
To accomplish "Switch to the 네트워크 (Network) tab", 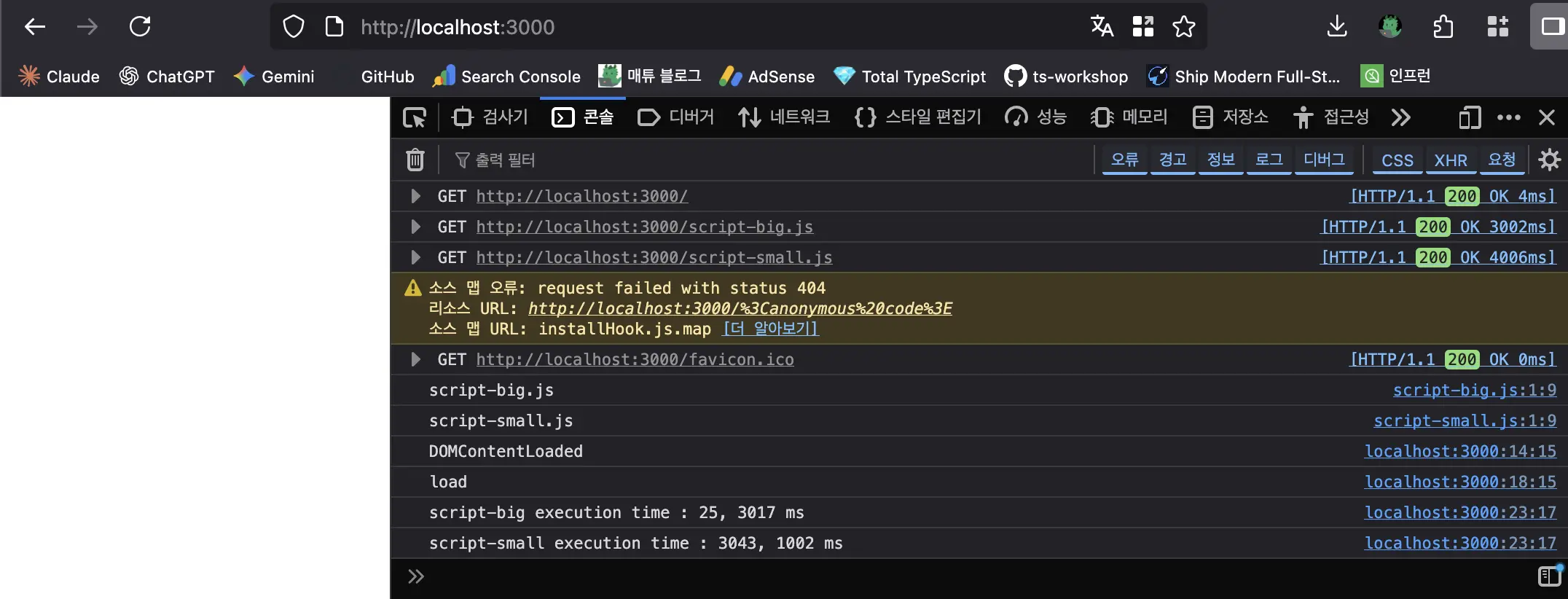I will coord(784,117).
